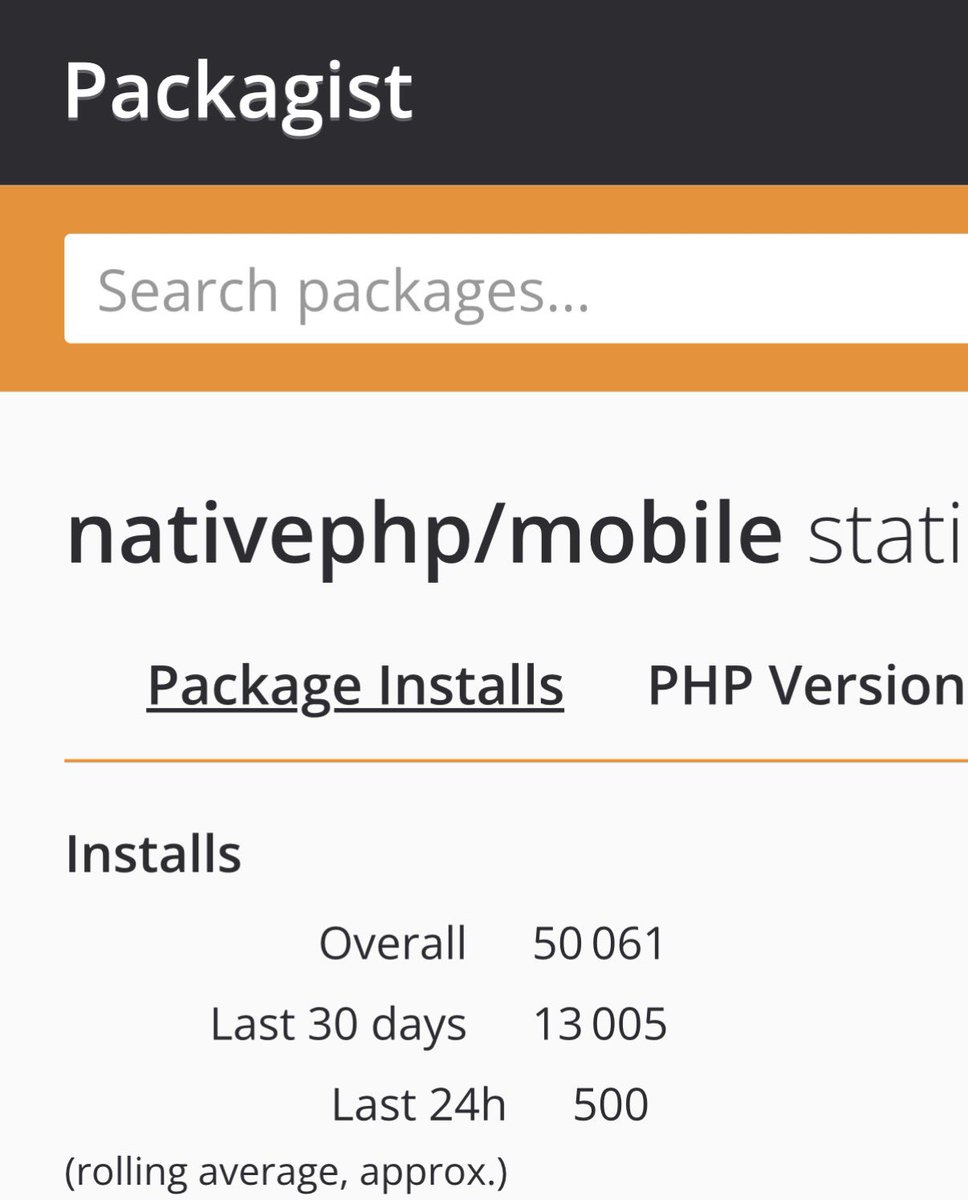Select the 13 005 installs value
The image size is (968, 1200).
point(600,1025)
